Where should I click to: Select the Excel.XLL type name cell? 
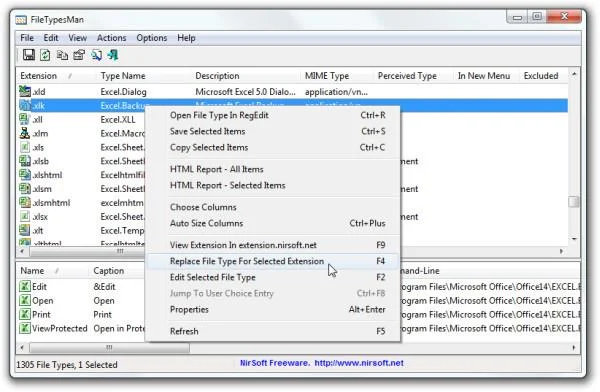(118, 119)
